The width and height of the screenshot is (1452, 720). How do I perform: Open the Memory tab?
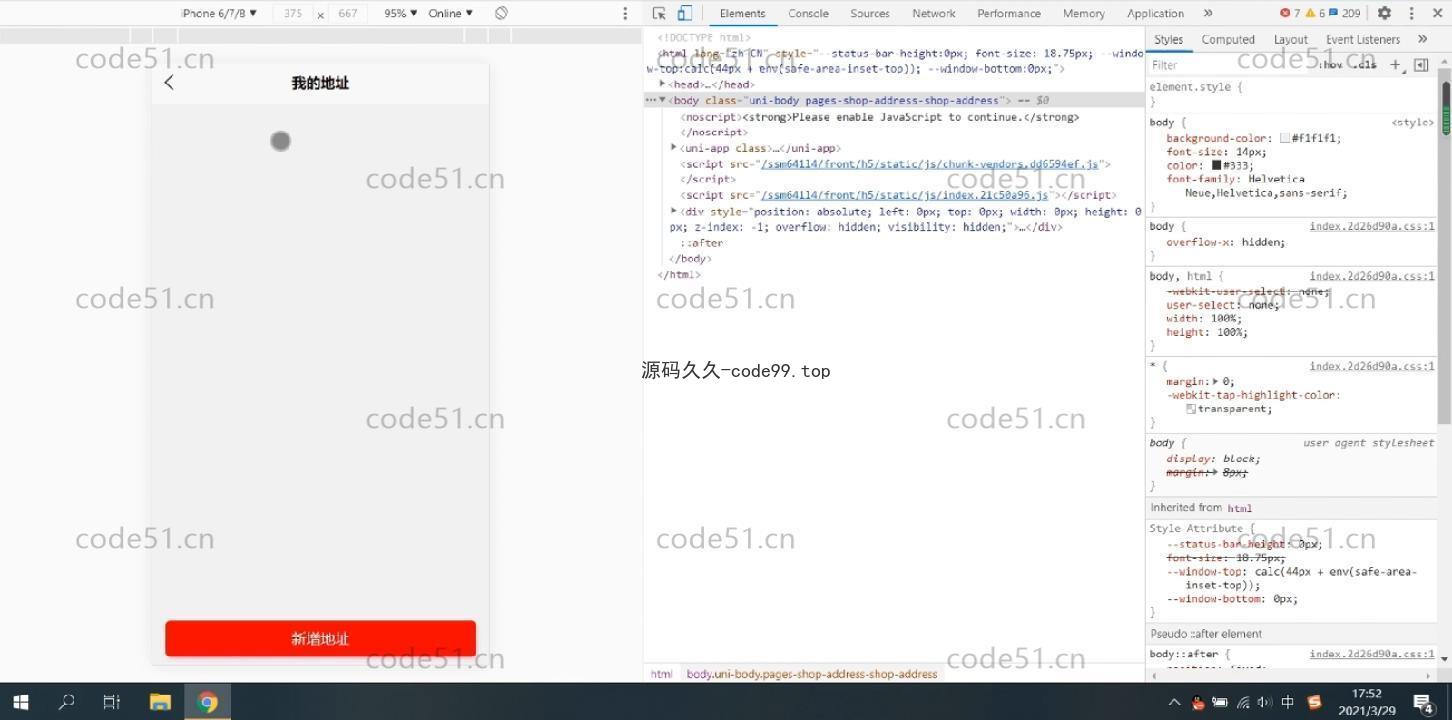coord(1083,13)
